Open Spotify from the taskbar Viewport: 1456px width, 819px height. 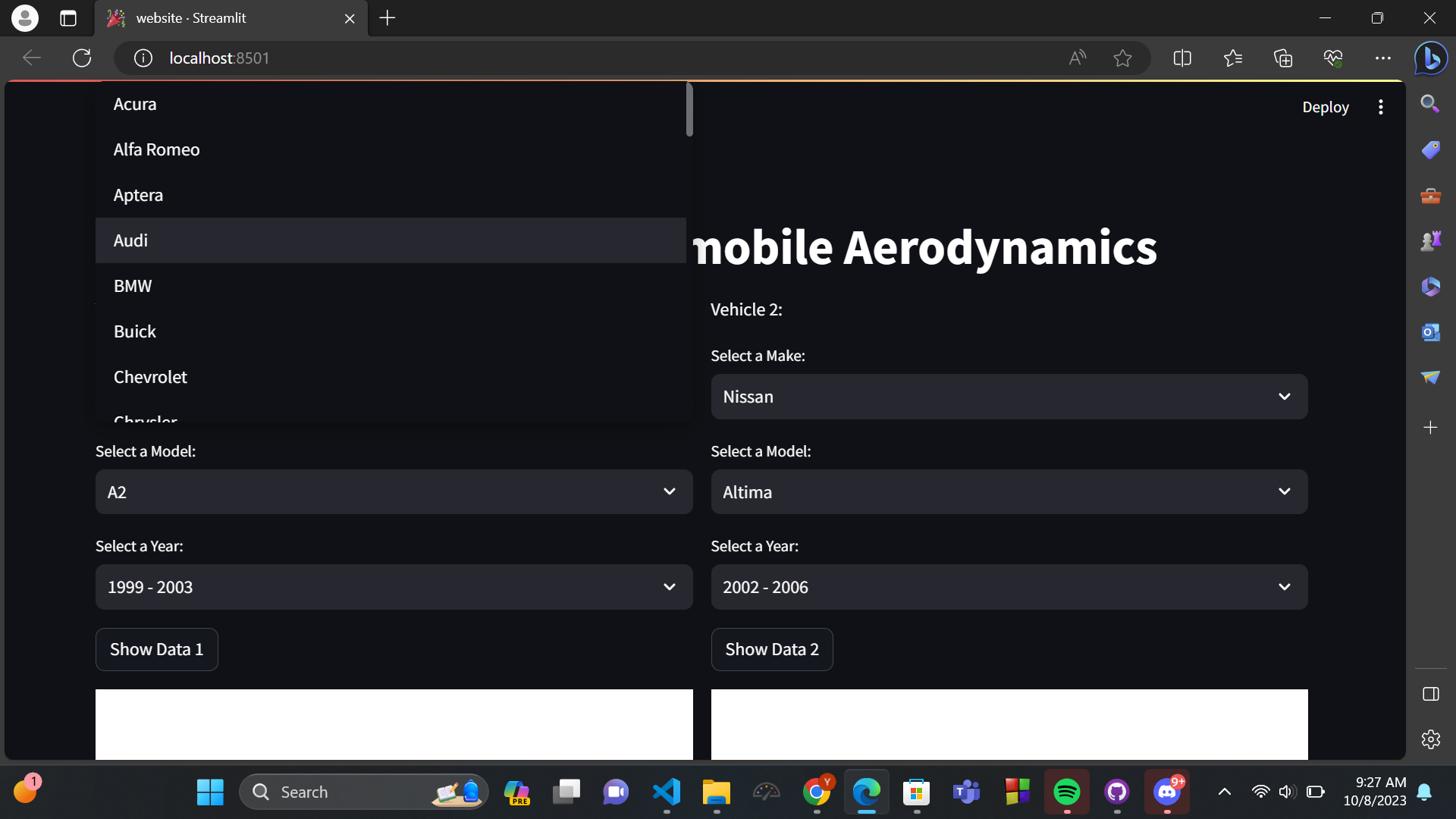tap(1066, 792)
